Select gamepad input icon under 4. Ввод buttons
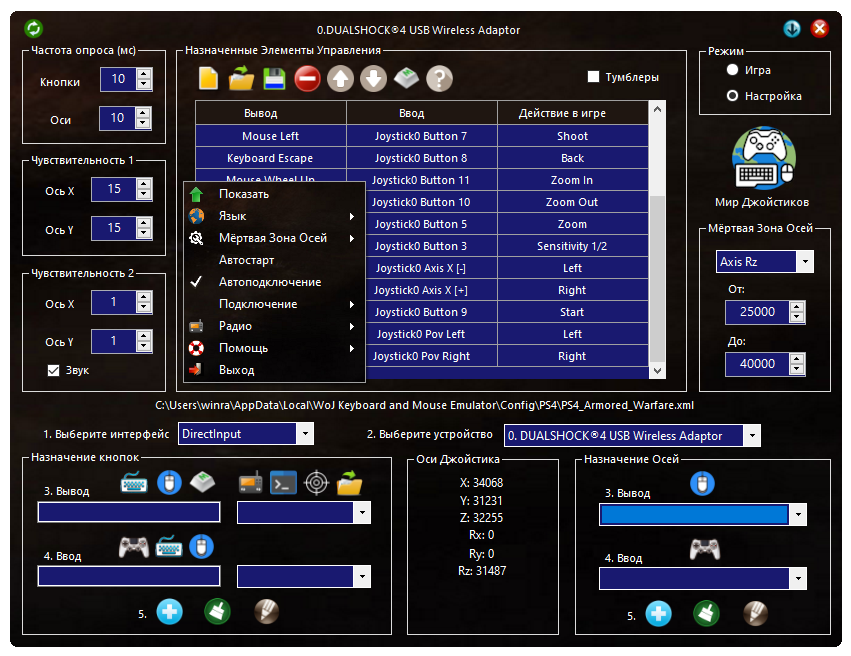Viewport: 851px width, 656px height. click(134, 547)
